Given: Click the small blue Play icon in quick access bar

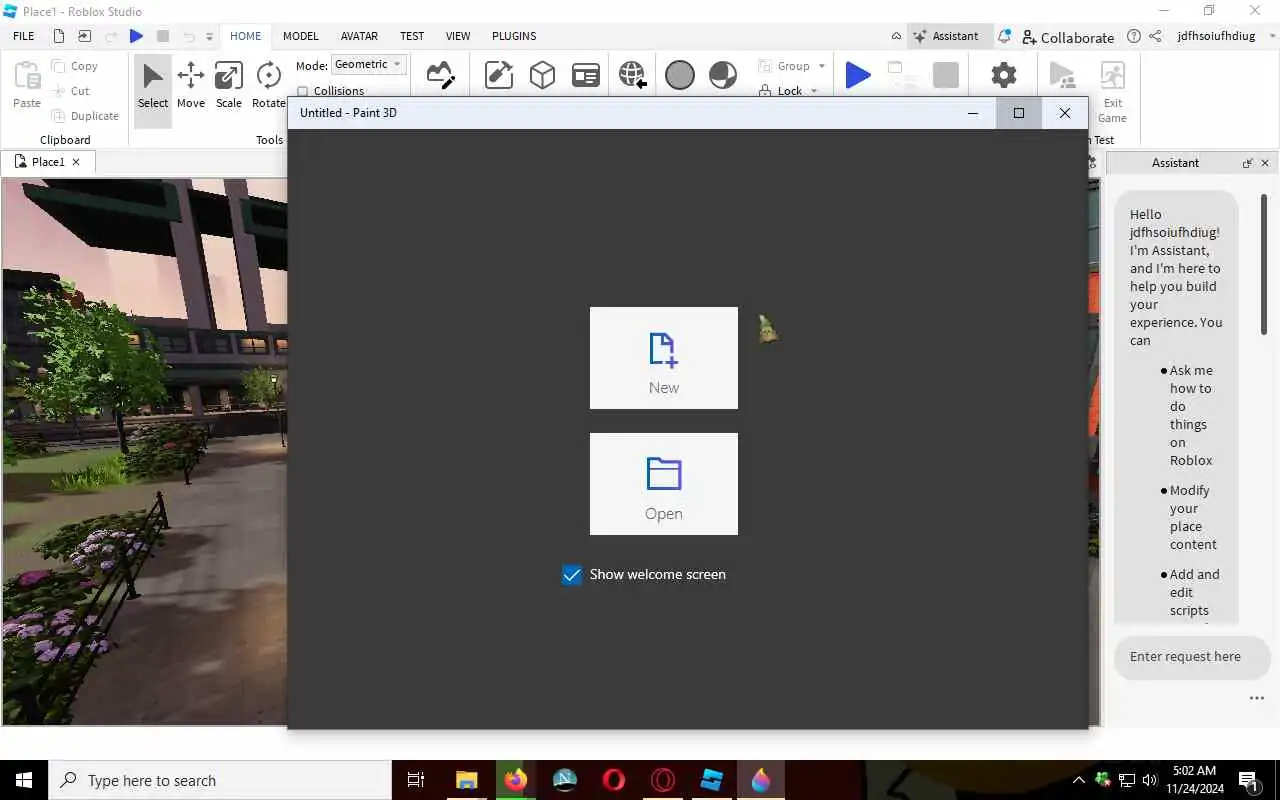Looking at the screenshot, I should pyautogui.click(x=137, y=36).
